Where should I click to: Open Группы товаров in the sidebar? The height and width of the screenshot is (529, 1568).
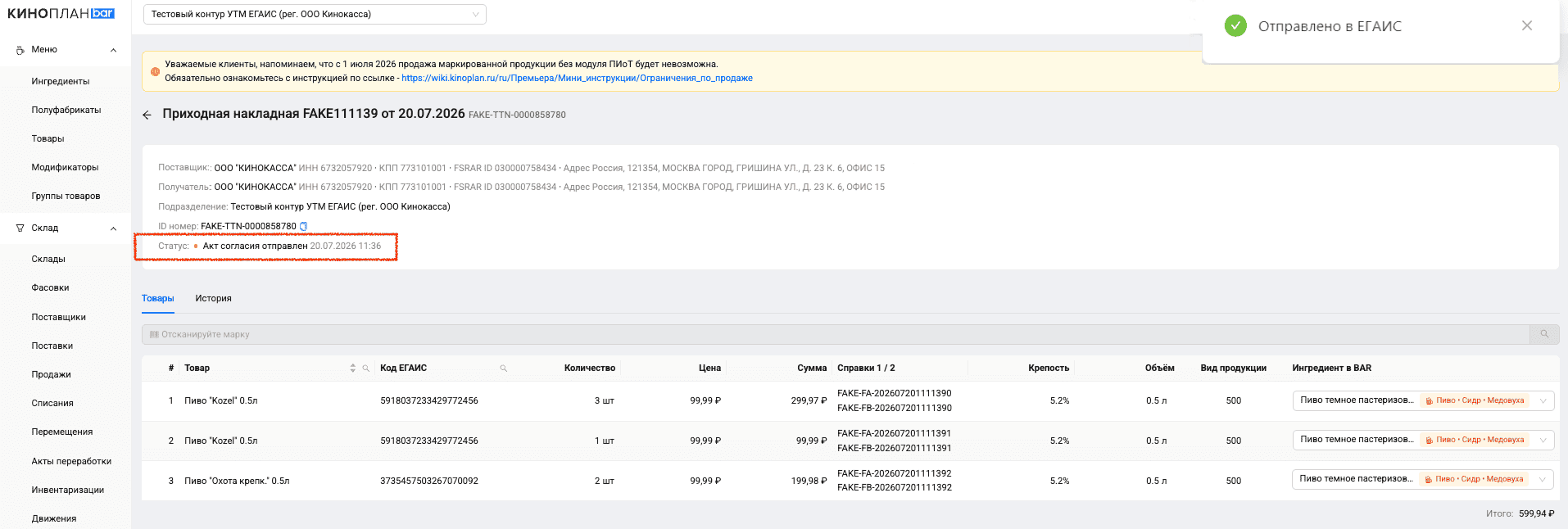66,196
